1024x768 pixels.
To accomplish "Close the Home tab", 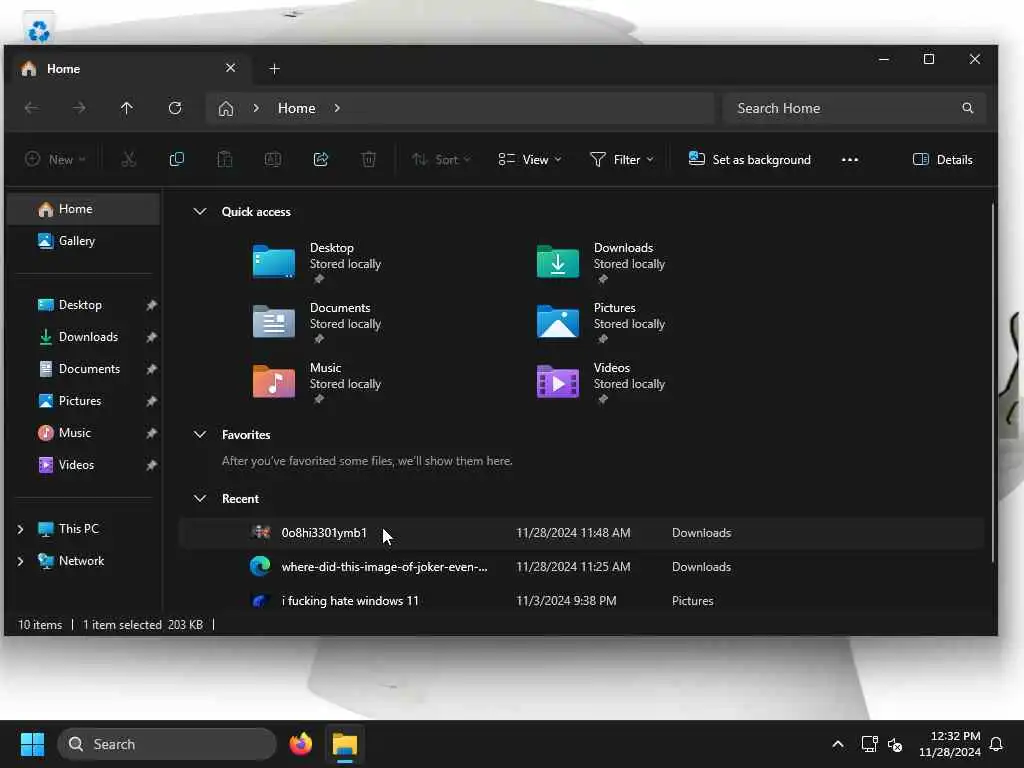I will (x=231, y=68).
